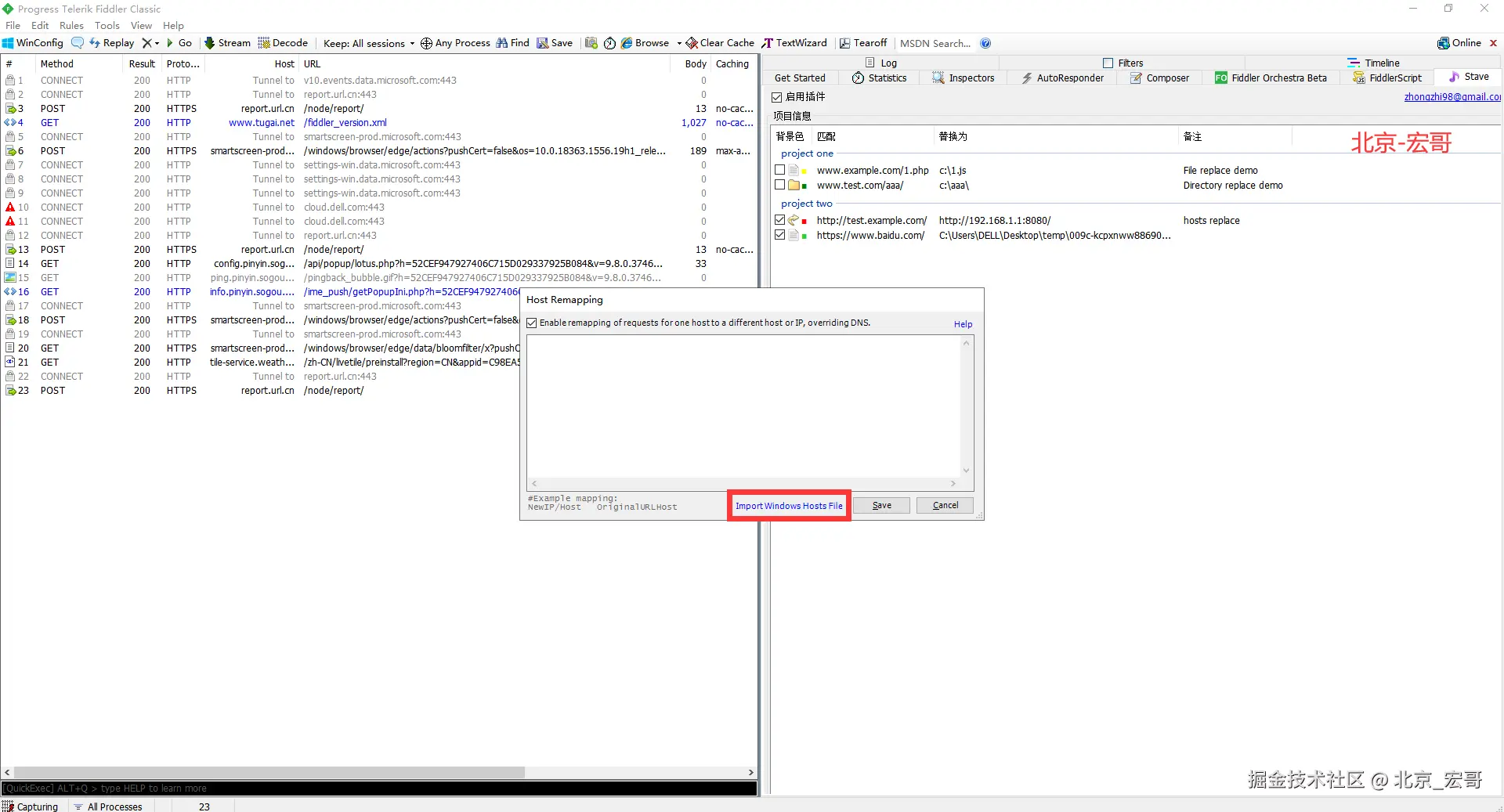Screen dimensions: 1504x812
Task: Toggle the Decode option
Action: click(283, 43)
